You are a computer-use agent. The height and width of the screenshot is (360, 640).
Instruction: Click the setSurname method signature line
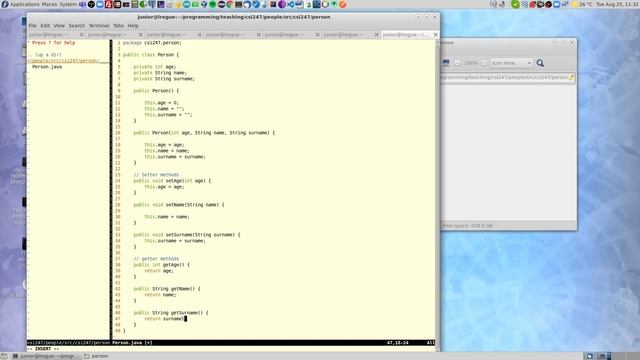(187, 235)
